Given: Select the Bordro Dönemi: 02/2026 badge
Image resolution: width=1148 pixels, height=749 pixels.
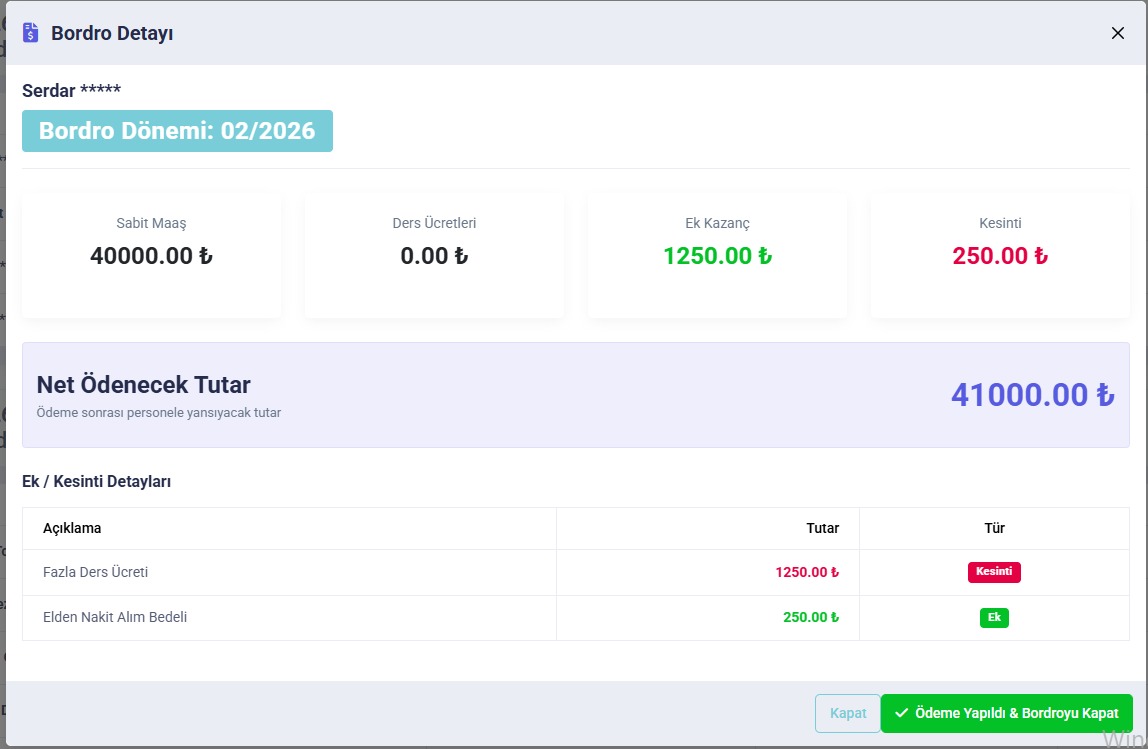Looking at the screenshot, I should tap(177, 131).
